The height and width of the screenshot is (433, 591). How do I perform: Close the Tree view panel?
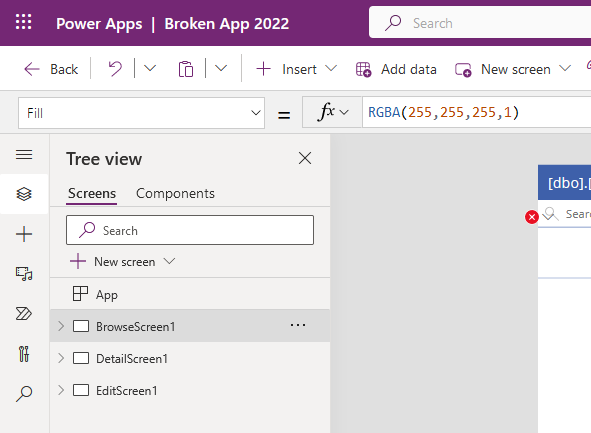tap(305, 158)
